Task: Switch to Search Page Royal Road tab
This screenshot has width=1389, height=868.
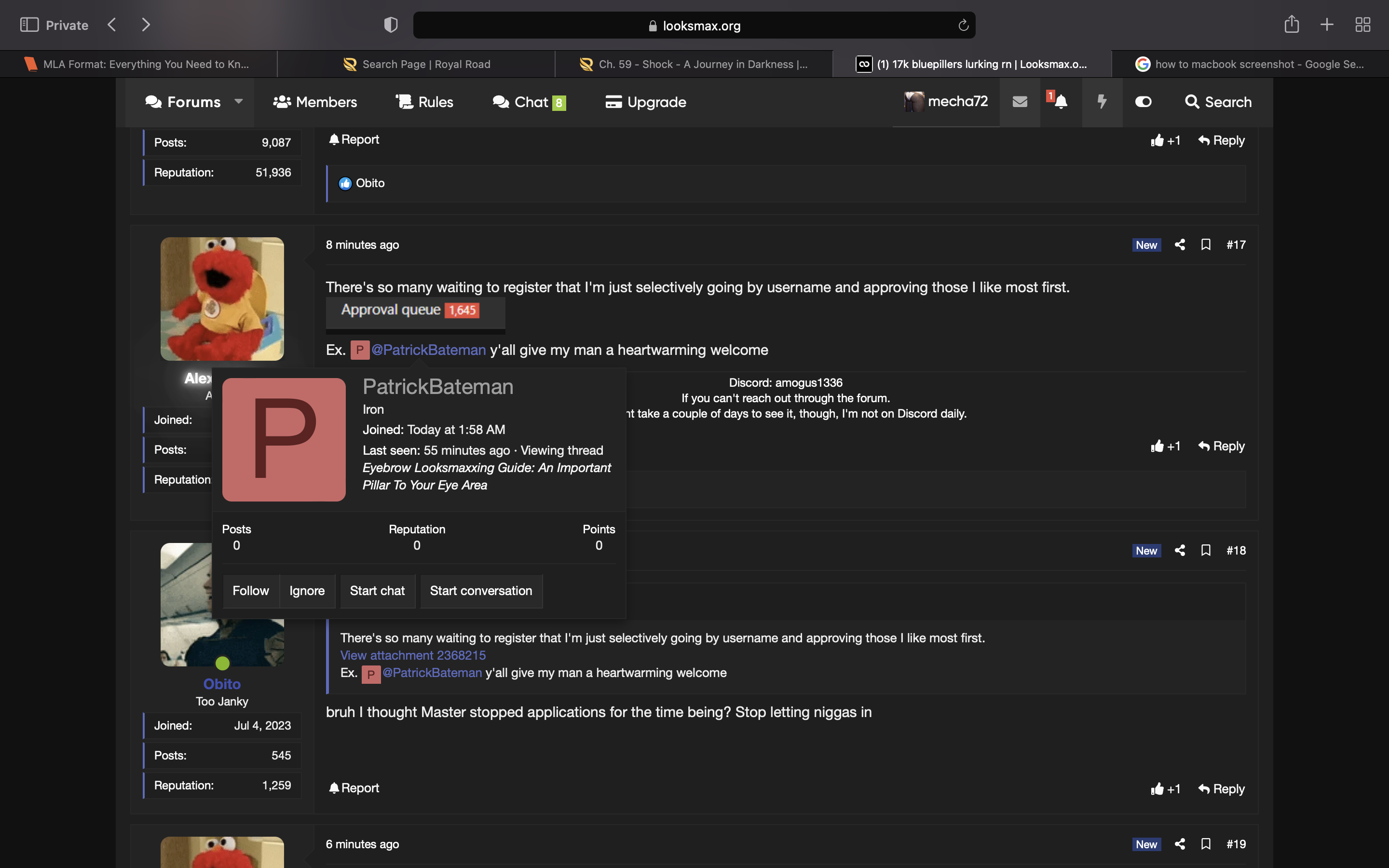Action: tap(416, 64)
